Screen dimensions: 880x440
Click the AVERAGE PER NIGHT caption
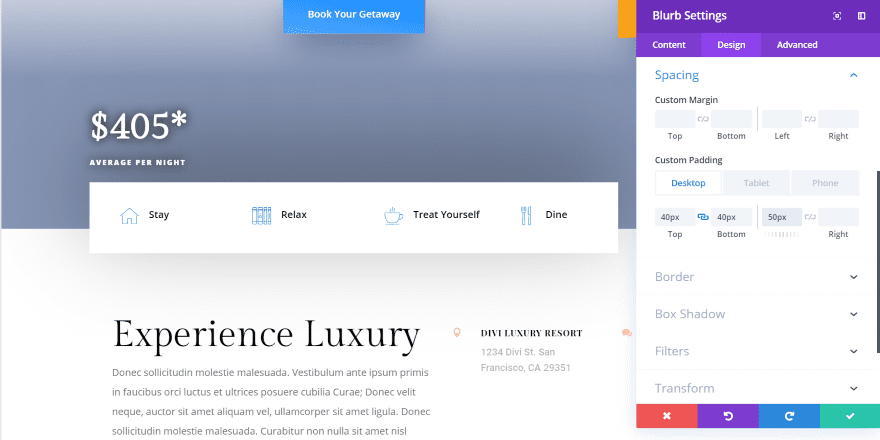[138, 163]
